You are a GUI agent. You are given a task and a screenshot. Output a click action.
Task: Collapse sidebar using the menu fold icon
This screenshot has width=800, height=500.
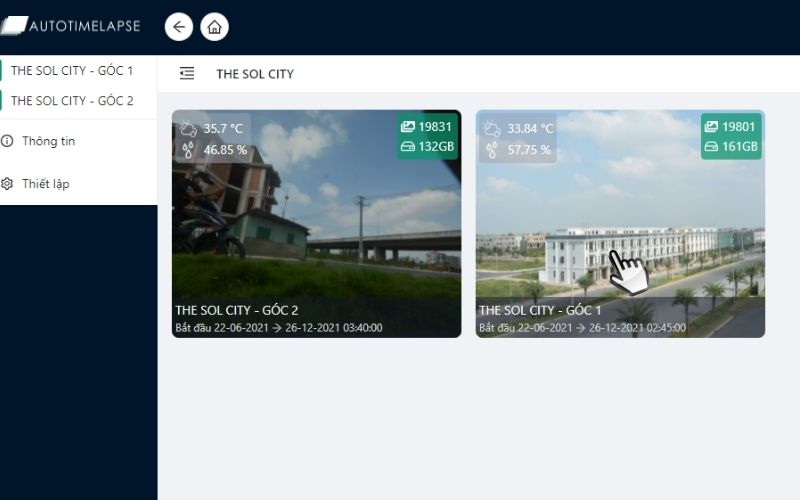[x=187, y=73]
